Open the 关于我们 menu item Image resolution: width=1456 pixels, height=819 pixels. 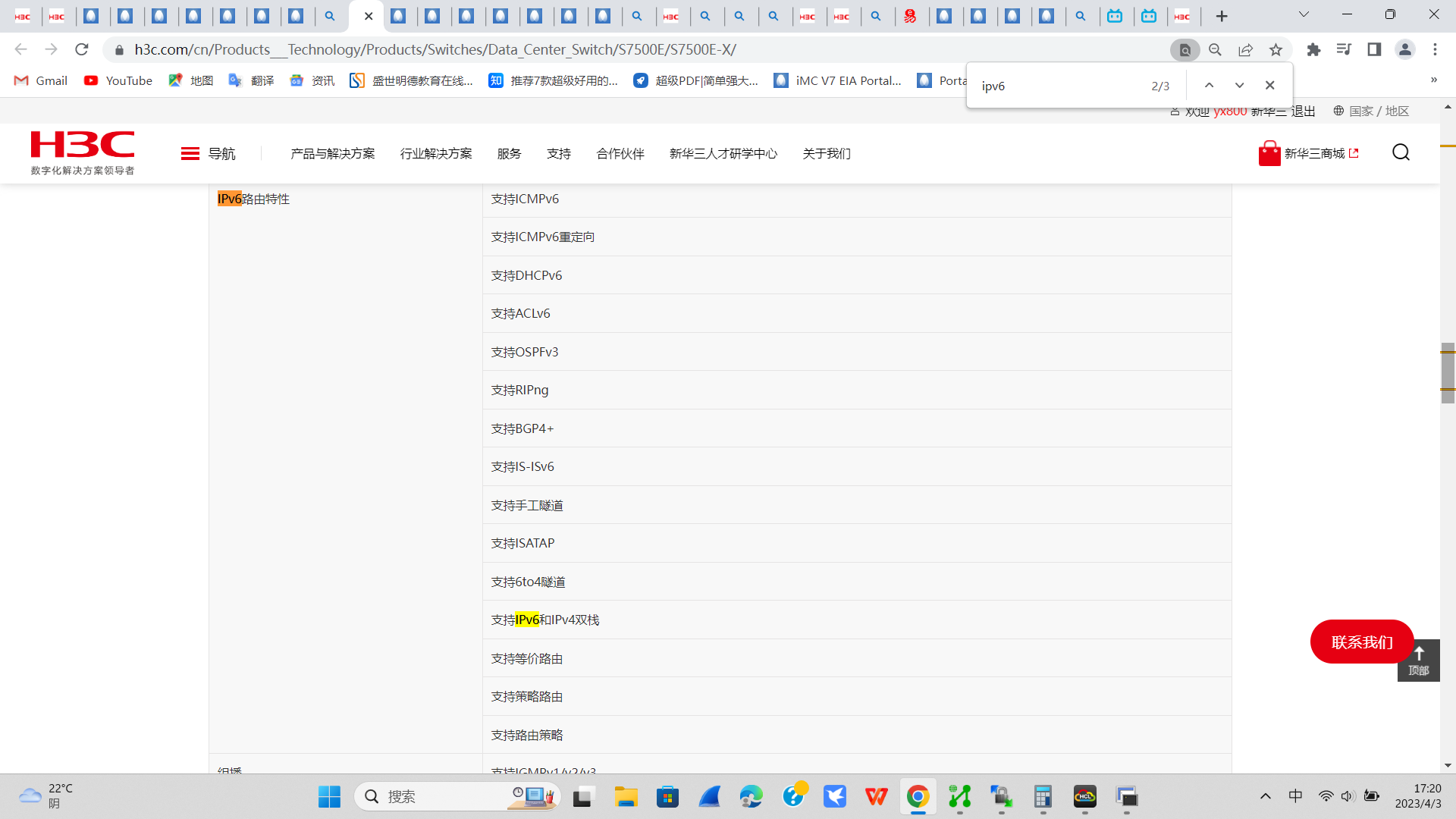coord(826,154)
